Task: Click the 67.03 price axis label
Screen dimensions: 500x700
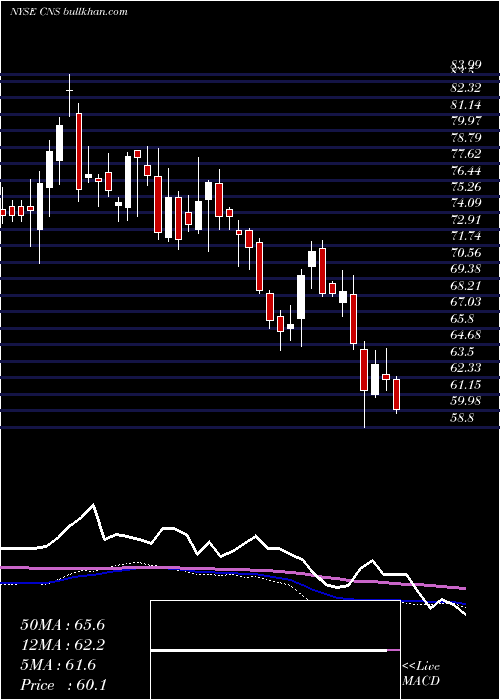Action: 466,302
